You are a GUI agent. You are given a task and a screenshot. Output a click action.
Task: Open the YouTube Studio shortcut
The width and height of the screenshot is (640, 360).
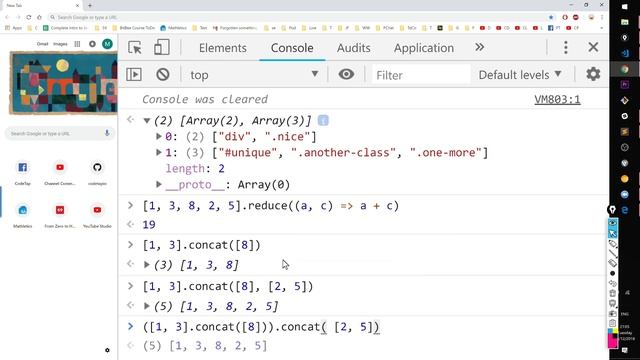click(x=97, y=215)
